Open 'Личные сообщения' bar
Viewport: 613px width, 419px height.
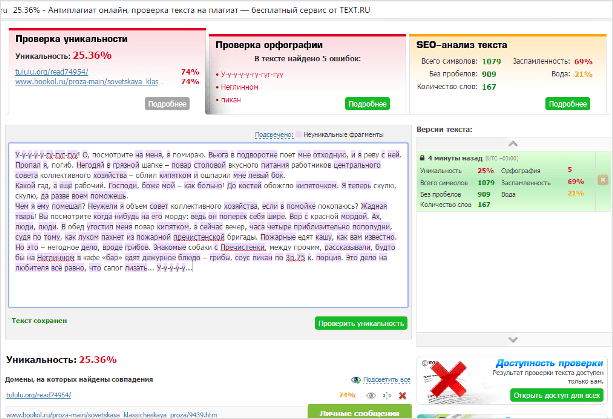coord(360,412)
